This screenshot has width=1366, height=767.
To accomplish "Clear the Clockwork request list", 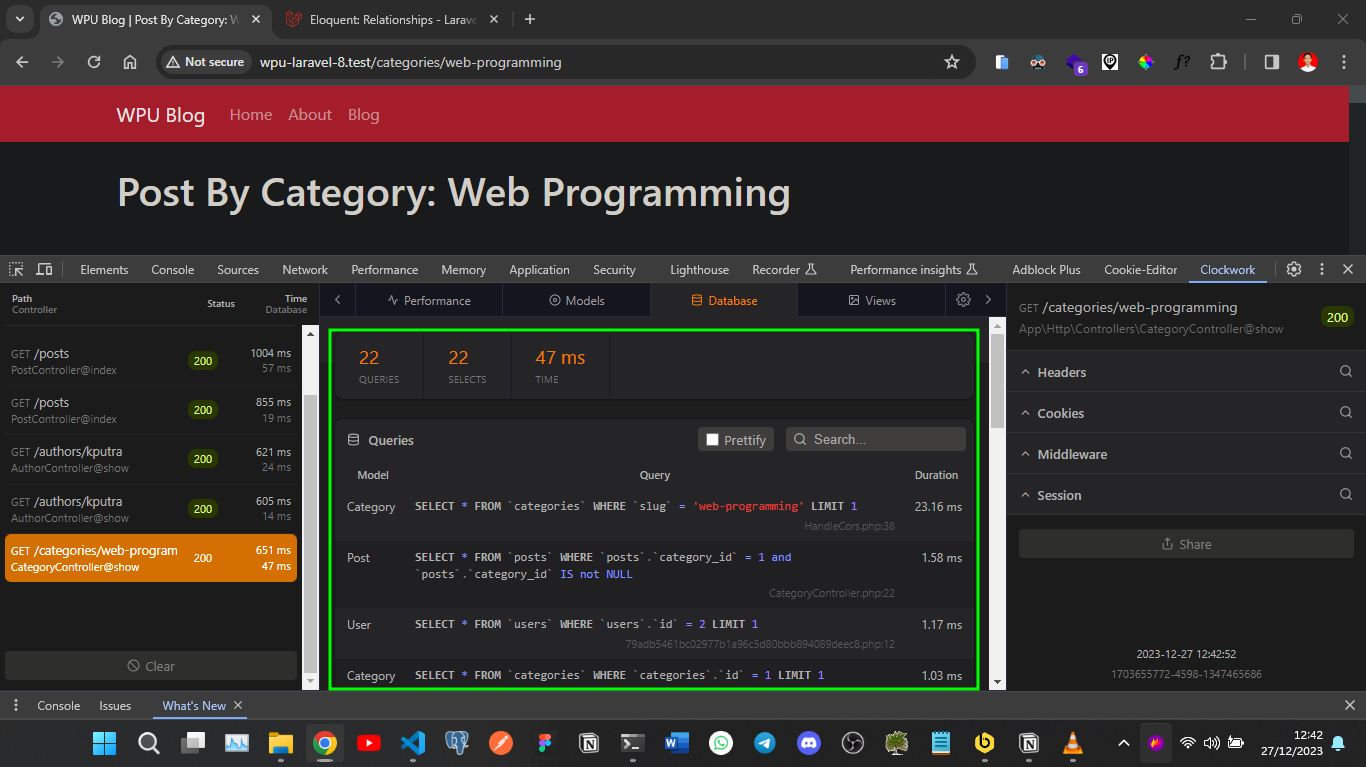I will (x=151, y=665).
